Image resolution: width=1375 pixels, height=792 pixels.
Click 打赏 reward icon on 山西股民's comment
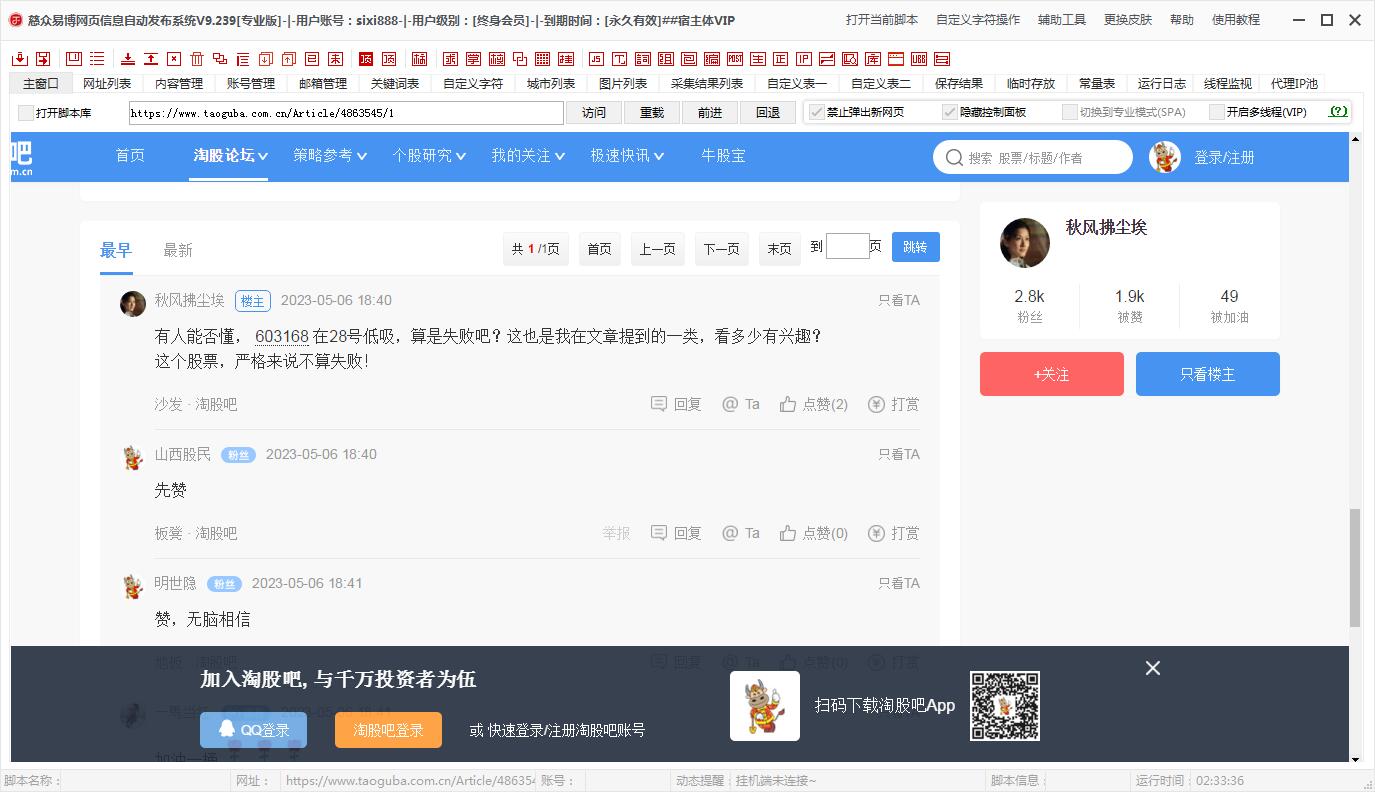[894, 533]
